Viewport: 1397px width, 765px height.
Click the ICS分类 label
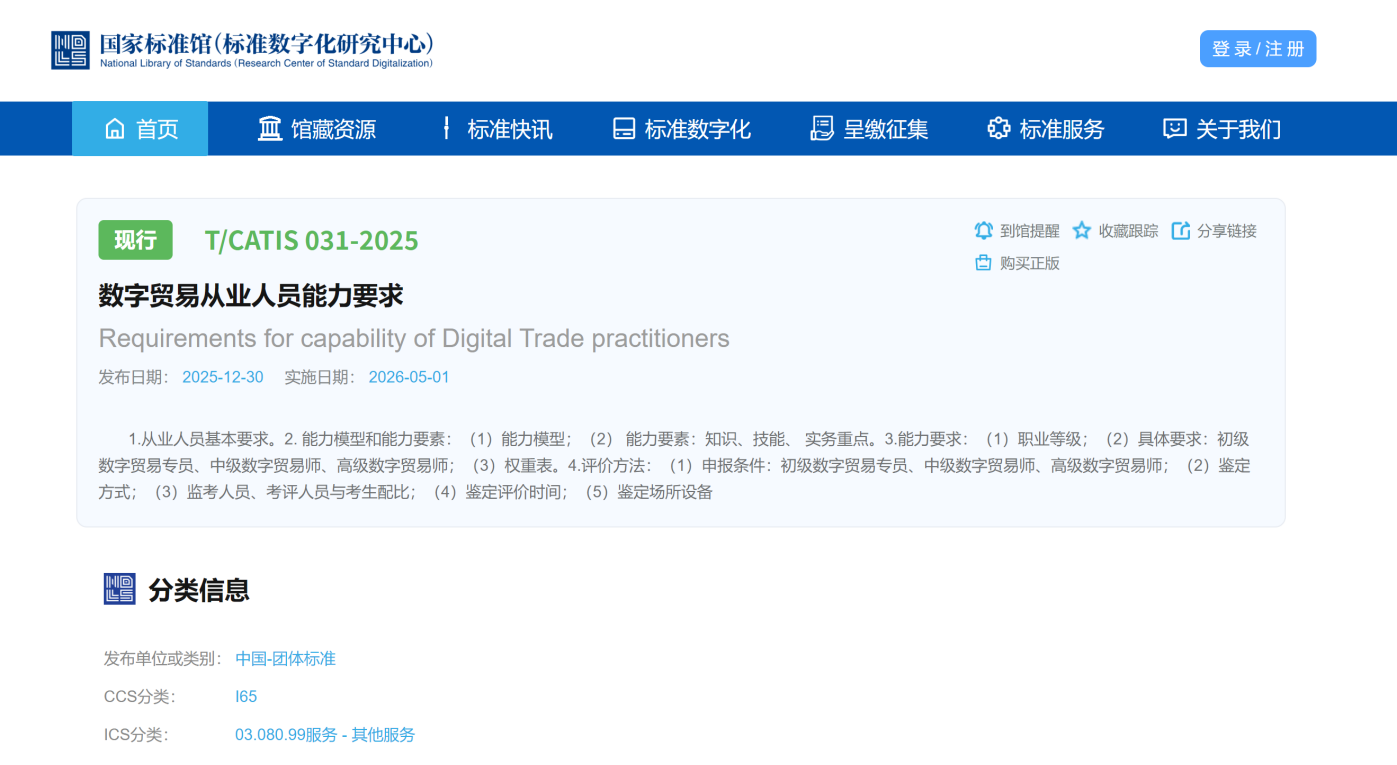tap(136, 735)
